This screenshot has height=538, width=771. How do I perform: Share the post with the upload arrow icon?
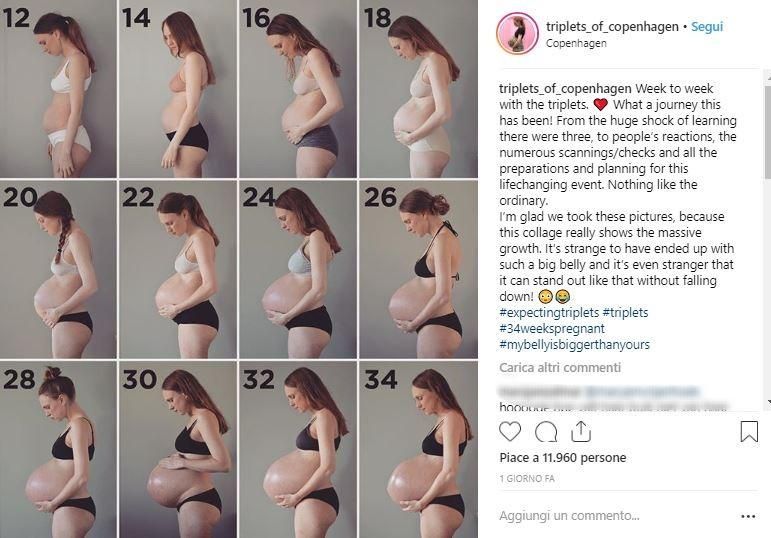[x=581, y=432]
